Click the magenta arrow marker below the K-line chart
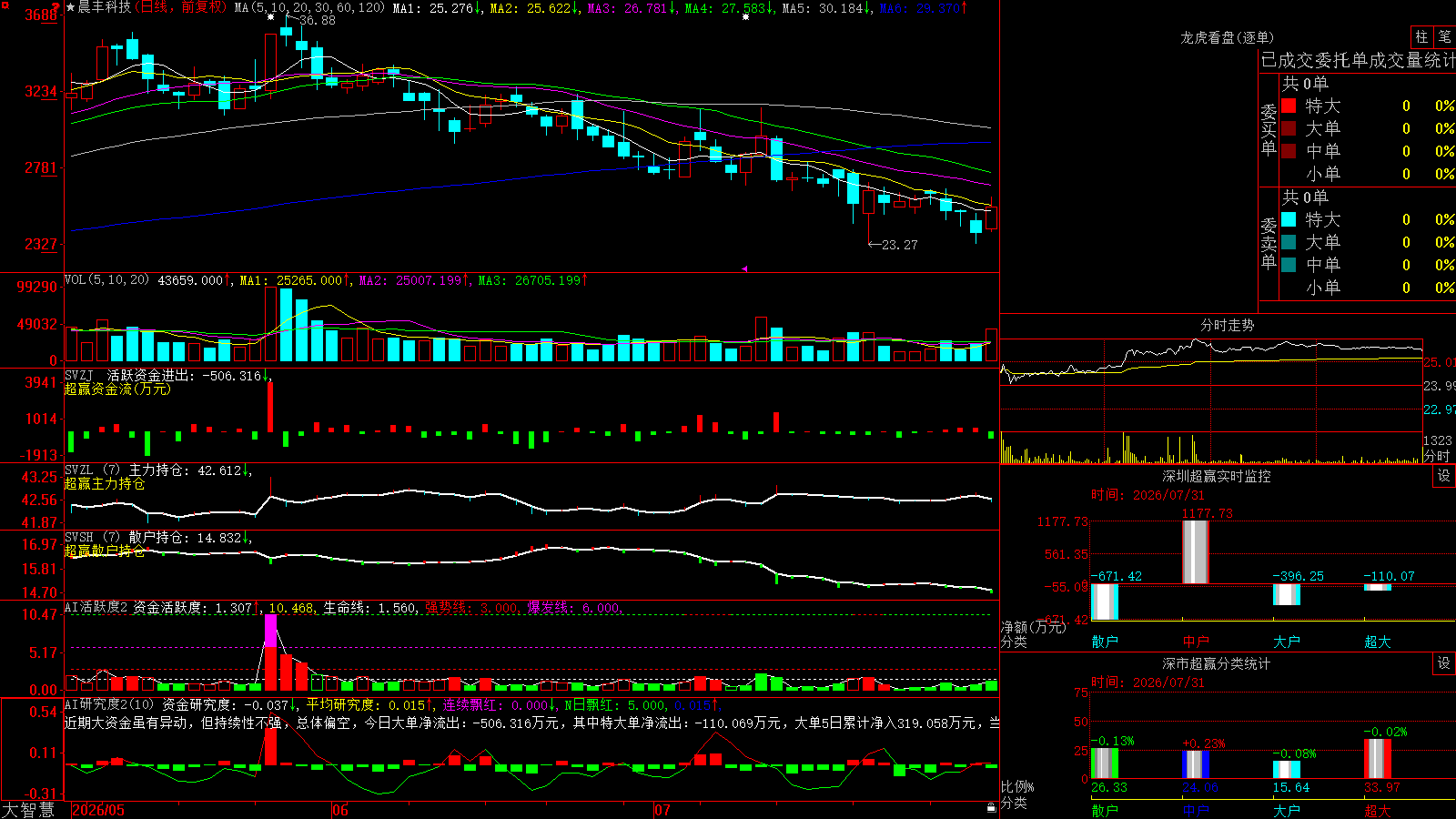Screen dimensions: 1456x819 745,268
